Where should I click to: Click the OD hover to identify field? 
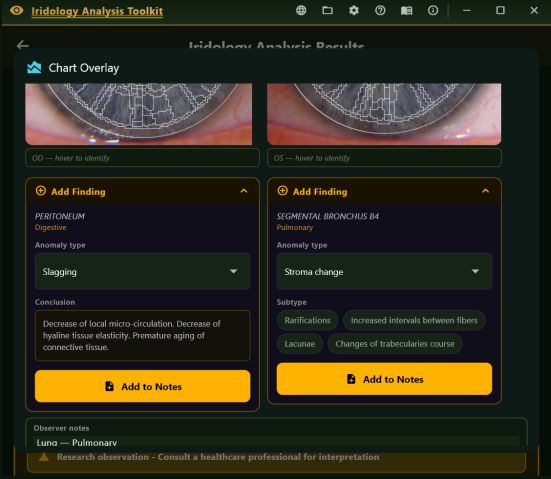142,158
